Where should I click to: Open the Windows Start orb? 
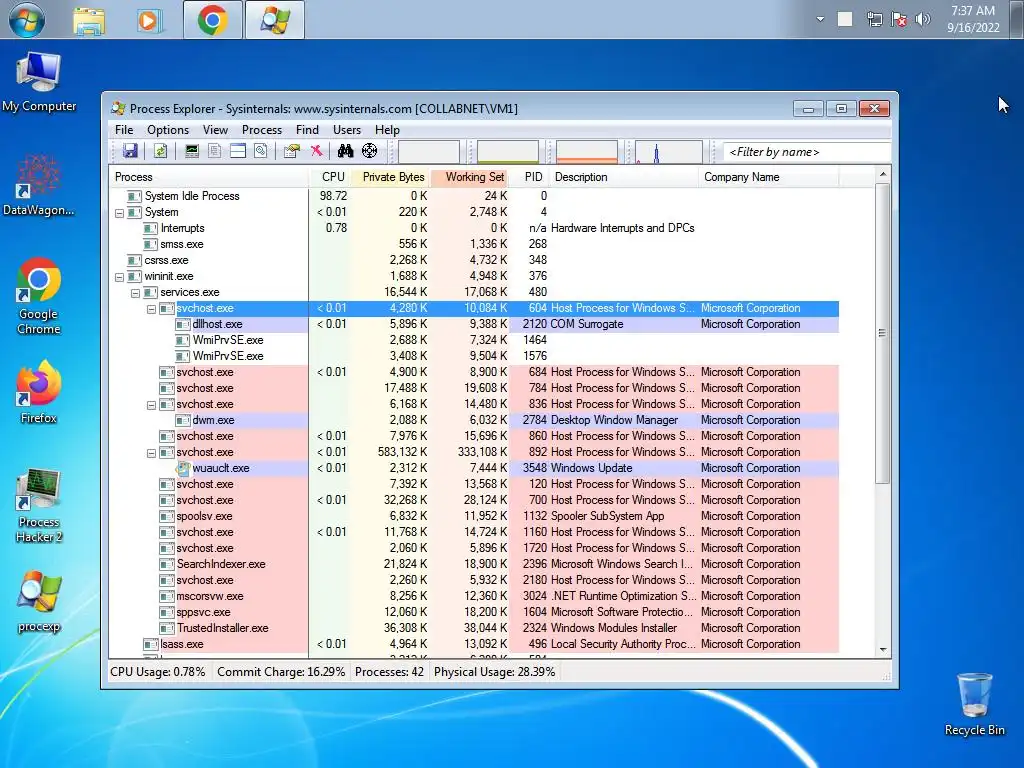[x=27, y=20]
